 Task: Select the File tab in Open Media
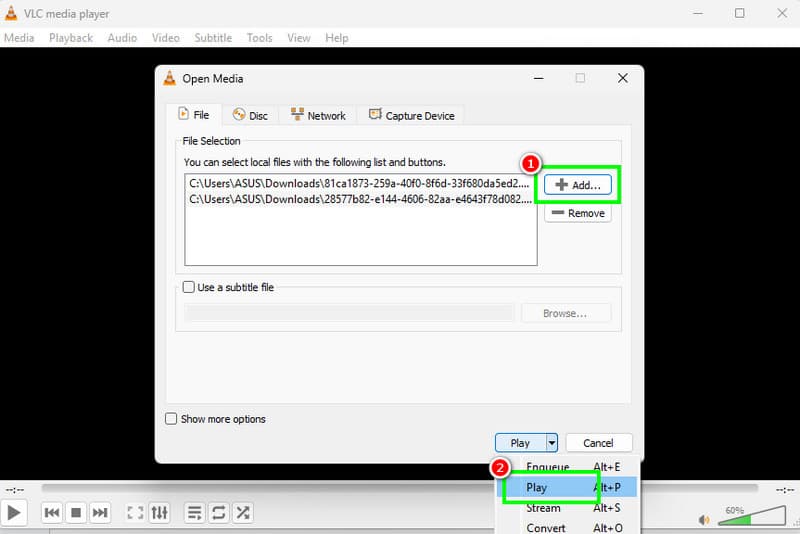click(194, 115)
